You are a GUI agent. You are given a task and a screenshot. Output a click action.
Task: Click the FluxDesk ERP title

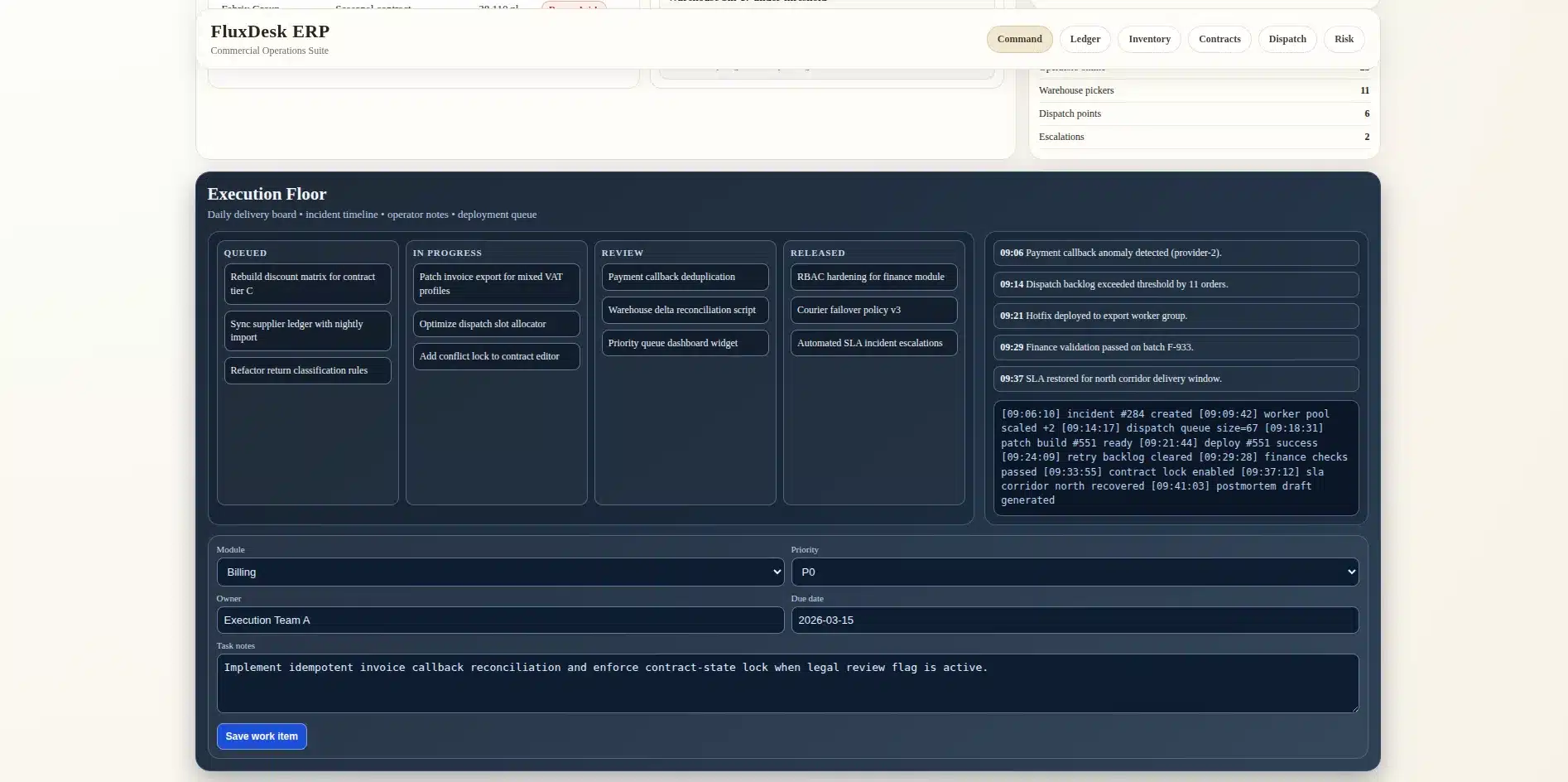tap(270, 31)
